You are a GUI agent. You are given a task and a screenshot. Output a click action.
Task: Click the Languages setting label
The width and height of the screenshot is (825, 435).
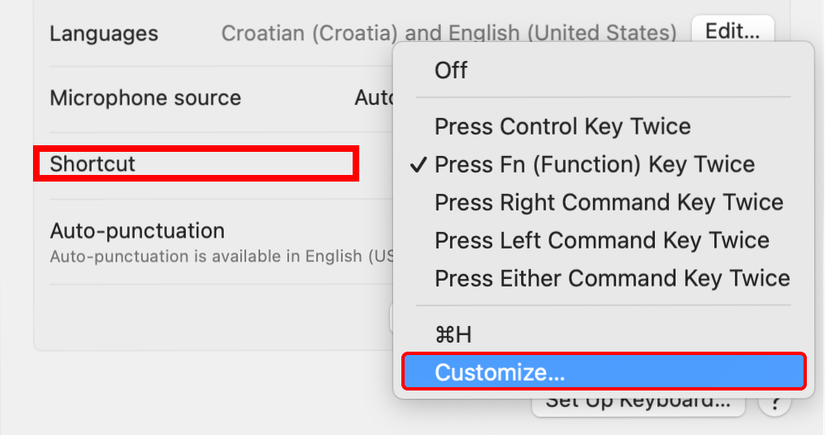pyautogui.click(x=104, y=33)
